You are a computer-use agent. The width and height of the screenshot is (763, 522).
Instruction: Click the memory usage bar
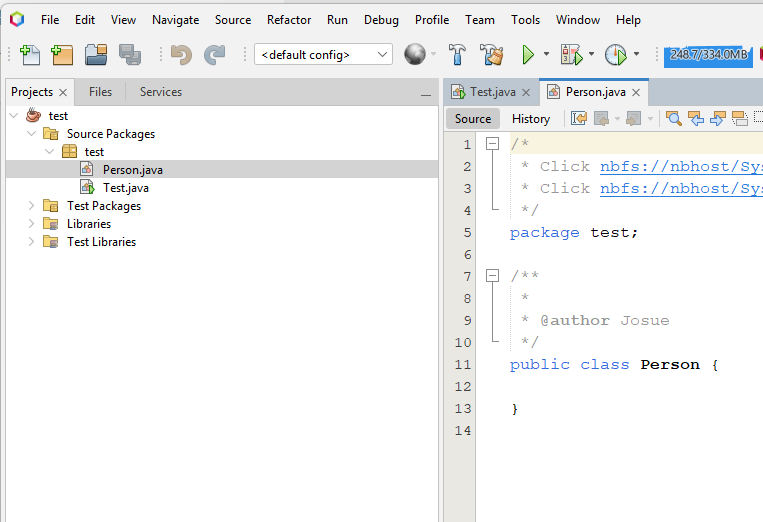tap(708, 55)
